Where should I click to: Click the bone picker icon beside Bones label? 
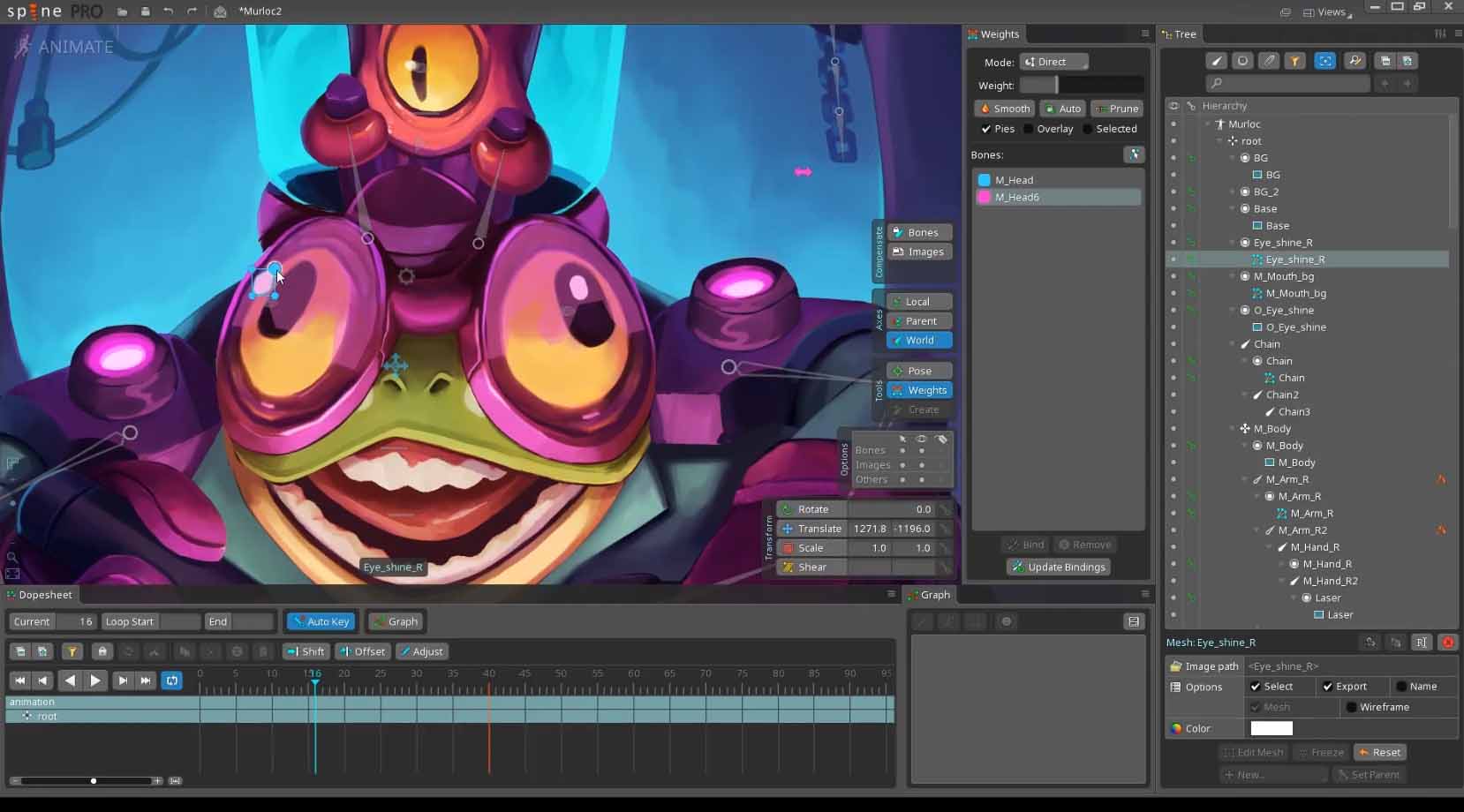point(1134,154)
